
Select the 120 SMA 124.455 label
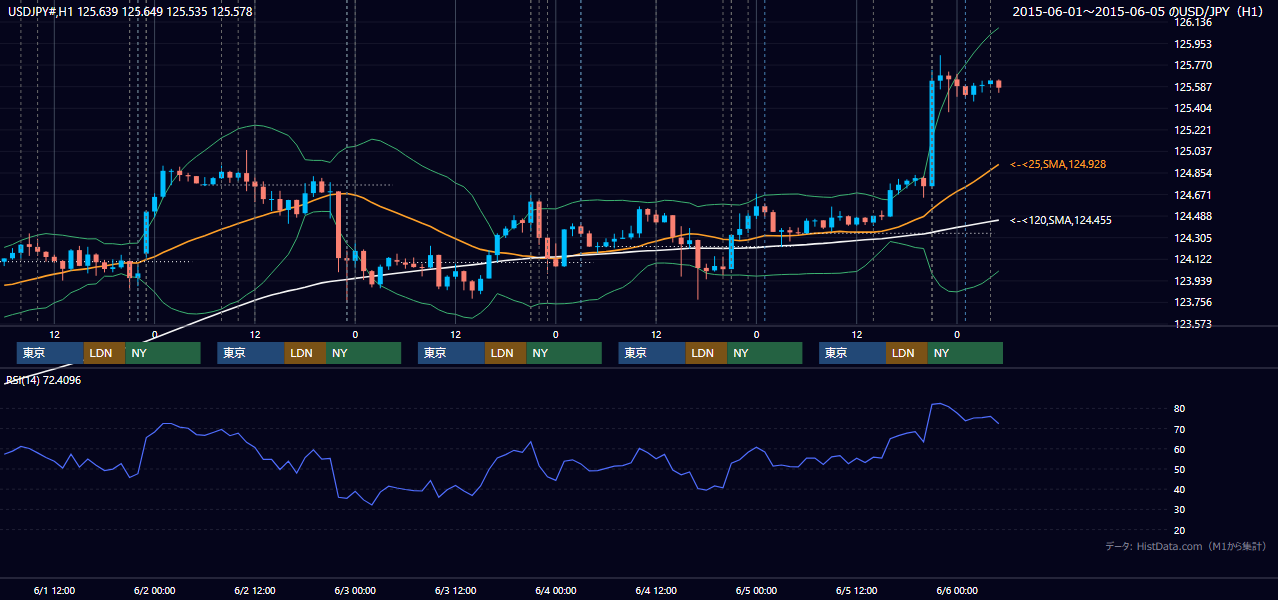(1060, 220)
